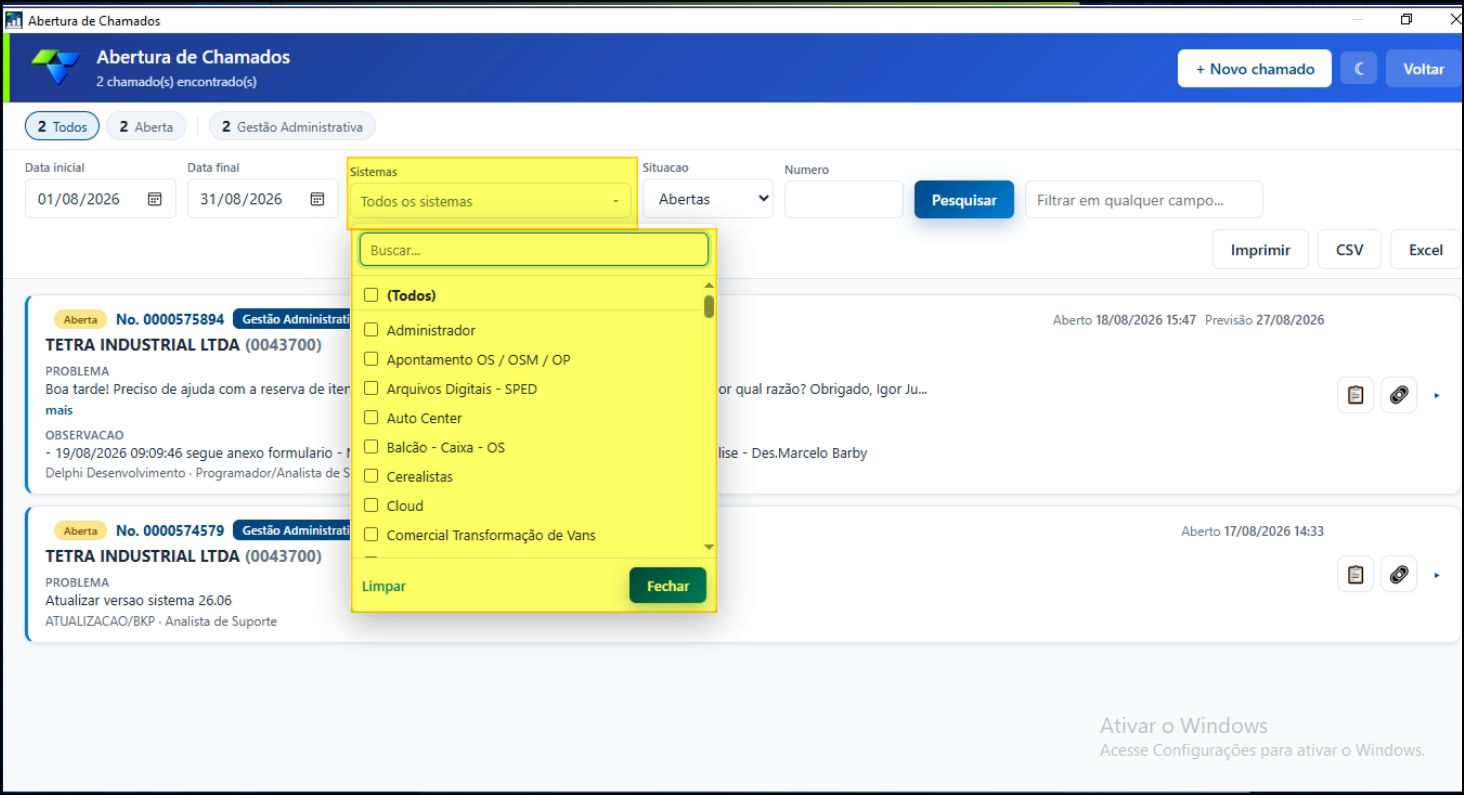
Task: Check the (Todos) checkbox
Action: click(371, 295)
